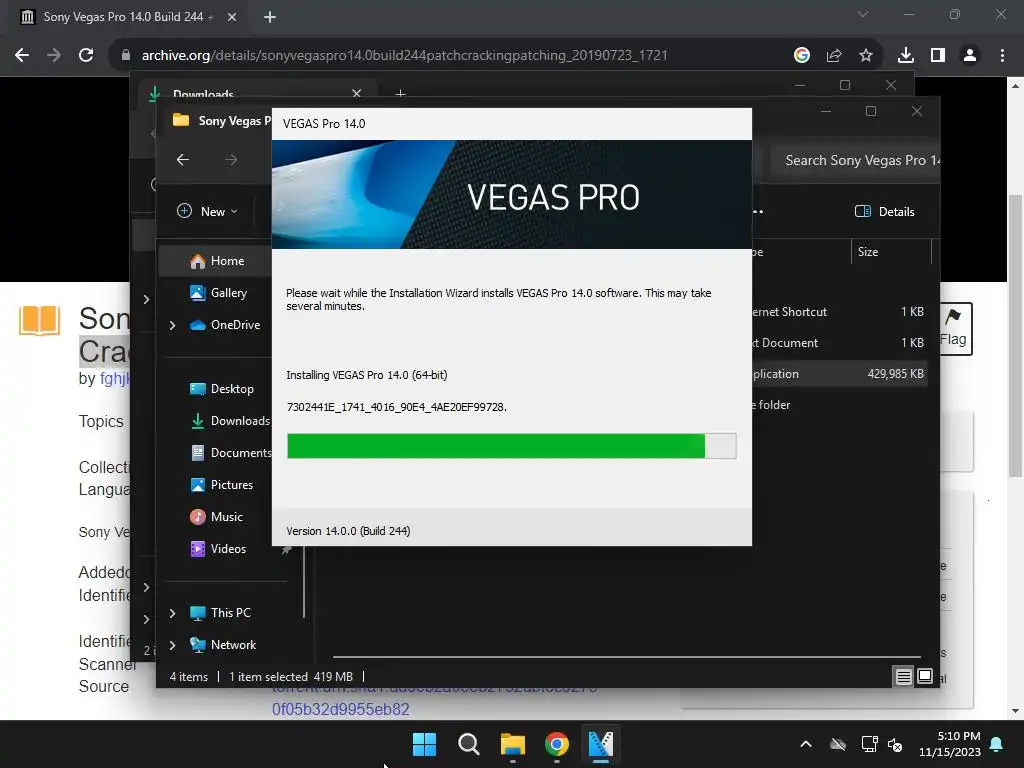Switch Explorer to details list view icon

903,677
